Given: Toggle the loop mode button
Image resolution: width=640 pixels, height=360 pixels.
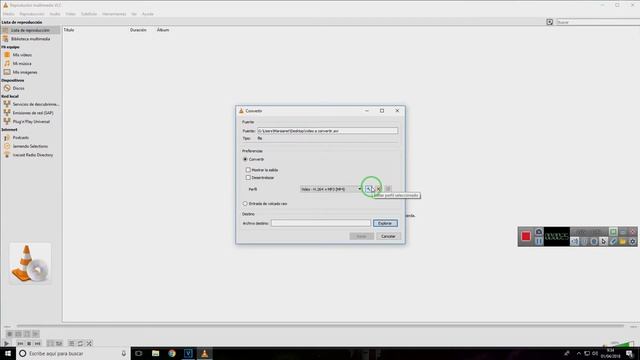Looking at the screenshot, I should (x=80, y=344).
